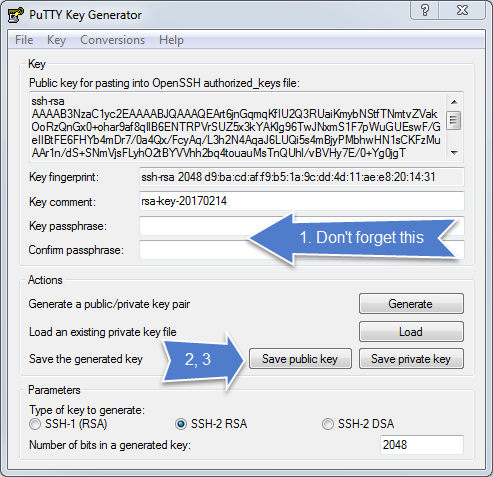Screen dimensions: 493x477
Task: Select the SSH-2 DSA key type
Action: coord(328,424)
